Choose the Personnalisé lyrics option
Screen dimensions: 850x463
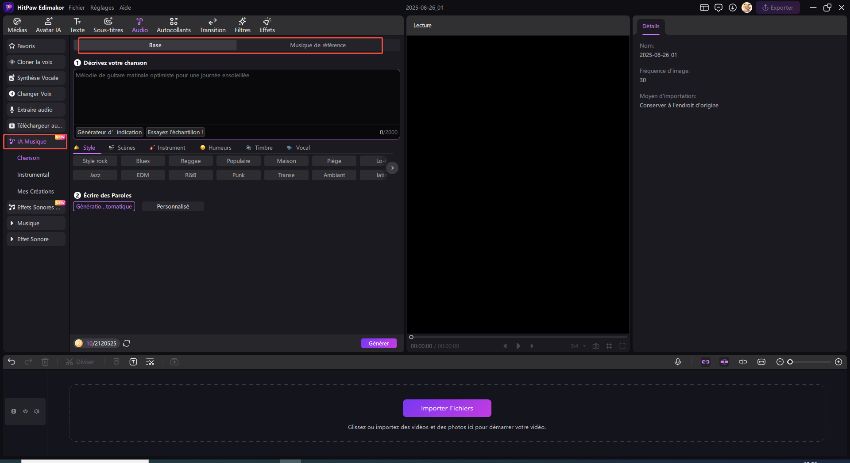pos(172,206)
